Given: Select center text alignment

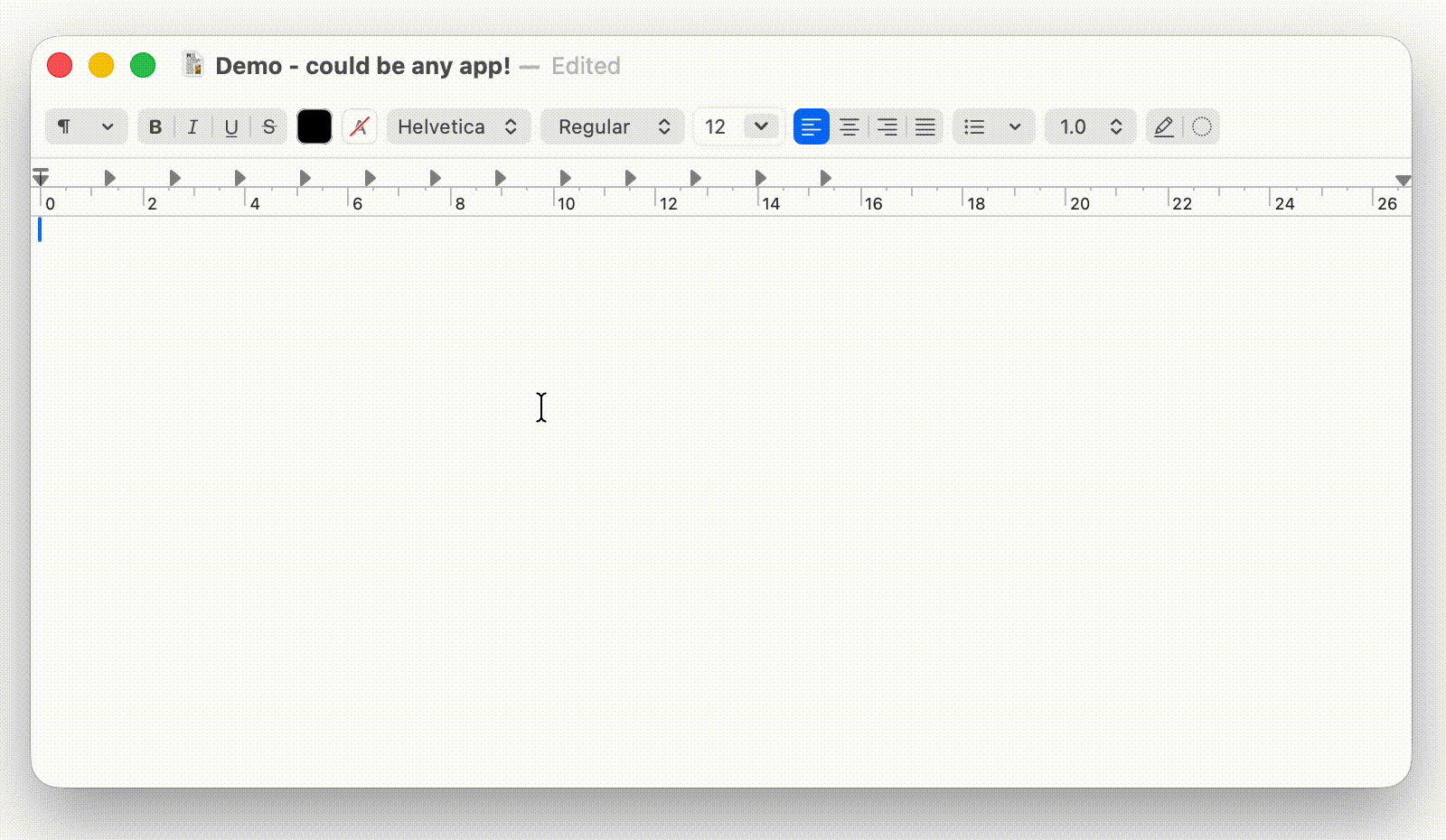Looking at the screenshot, I should coord(849,126).
